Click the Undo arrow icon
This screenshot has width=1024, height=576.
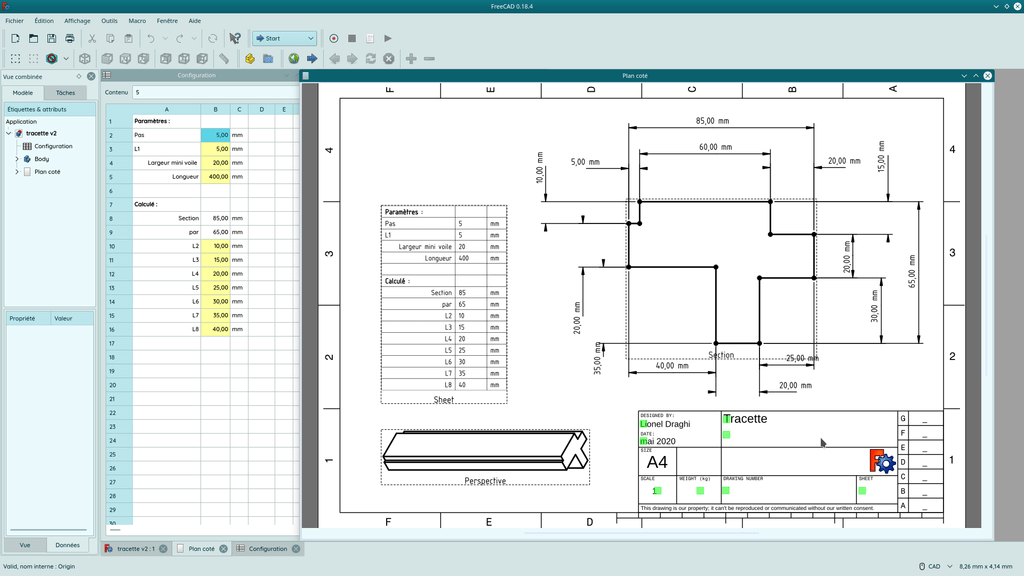(151, 39)
